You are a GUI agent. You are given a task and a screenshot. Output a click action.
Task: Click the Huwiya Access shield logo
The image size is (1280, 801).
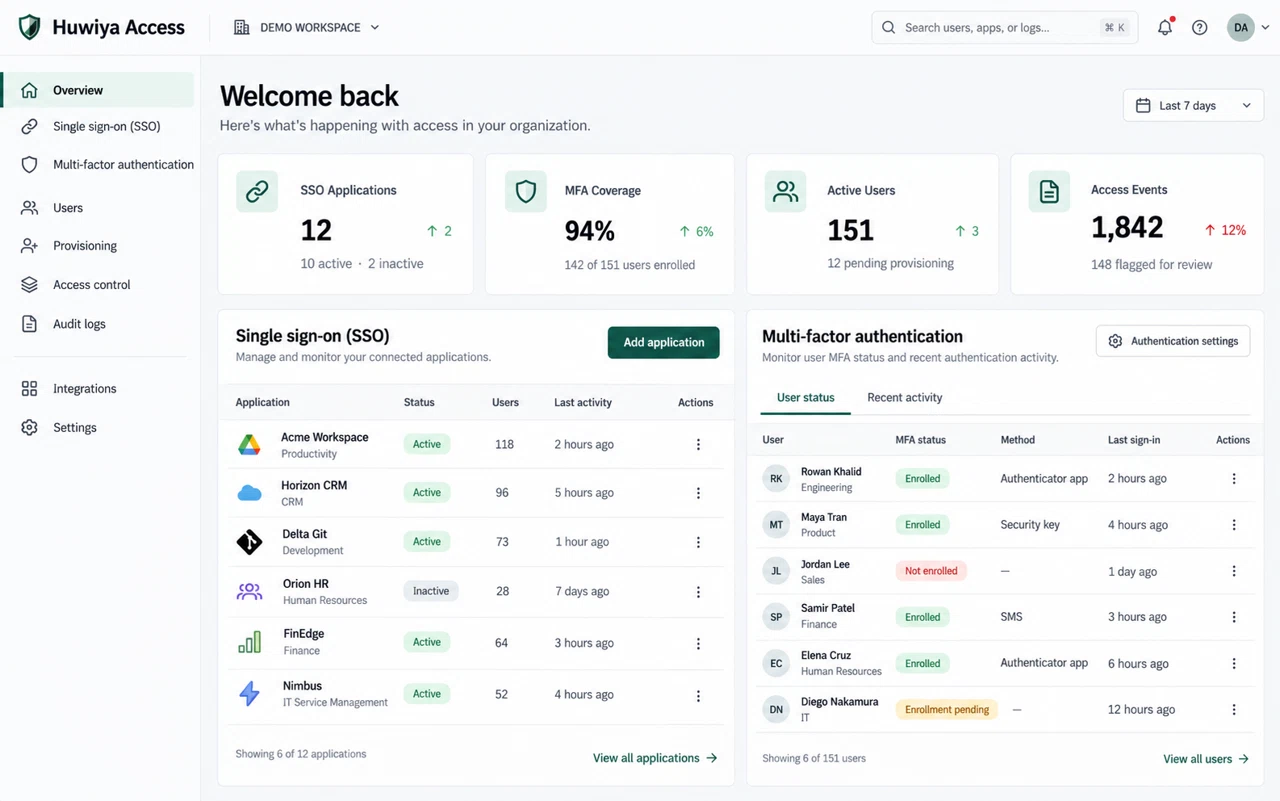pos(30,27)
